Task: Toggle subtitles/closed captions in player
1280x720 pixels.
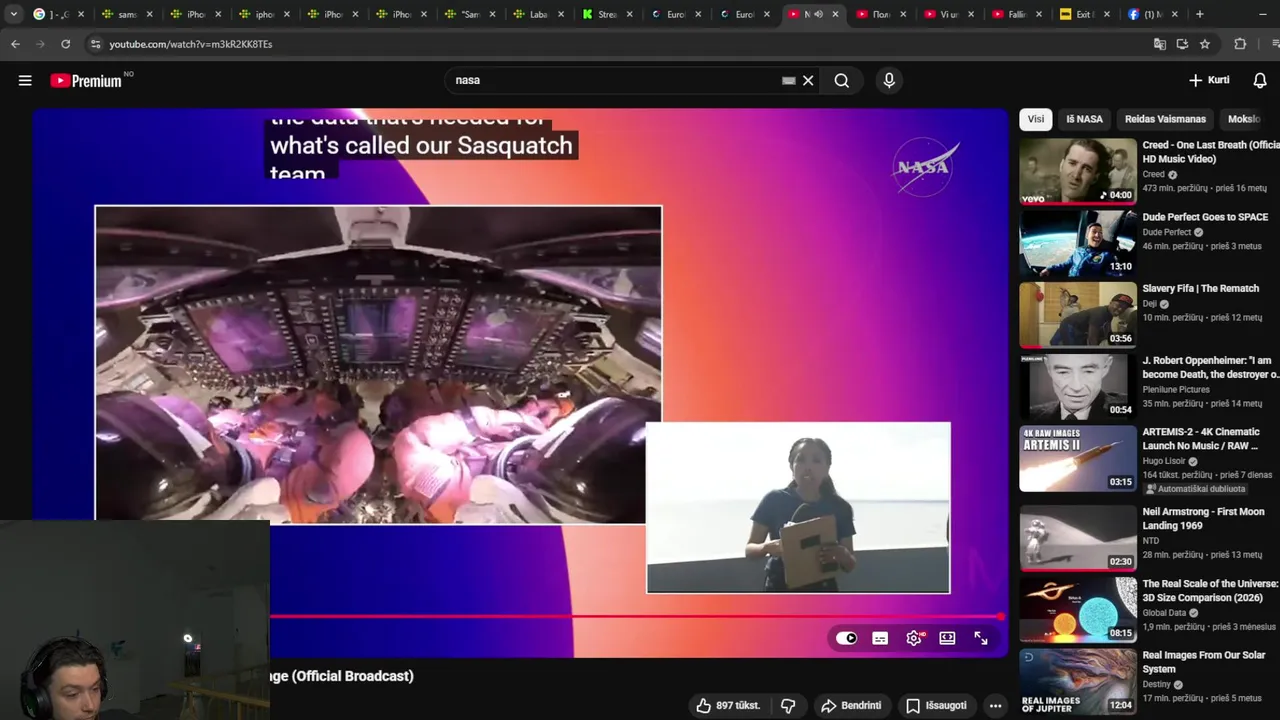Action: click(880, 638)
